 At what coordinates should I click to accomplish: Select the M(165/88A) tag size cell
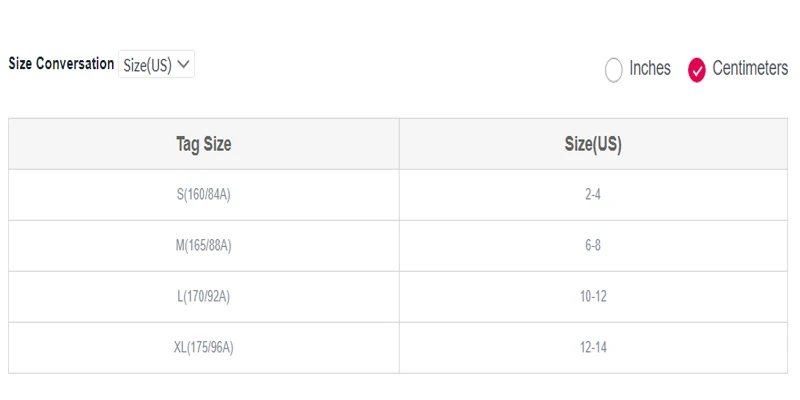pyautogui.click(x=204, y=246)
